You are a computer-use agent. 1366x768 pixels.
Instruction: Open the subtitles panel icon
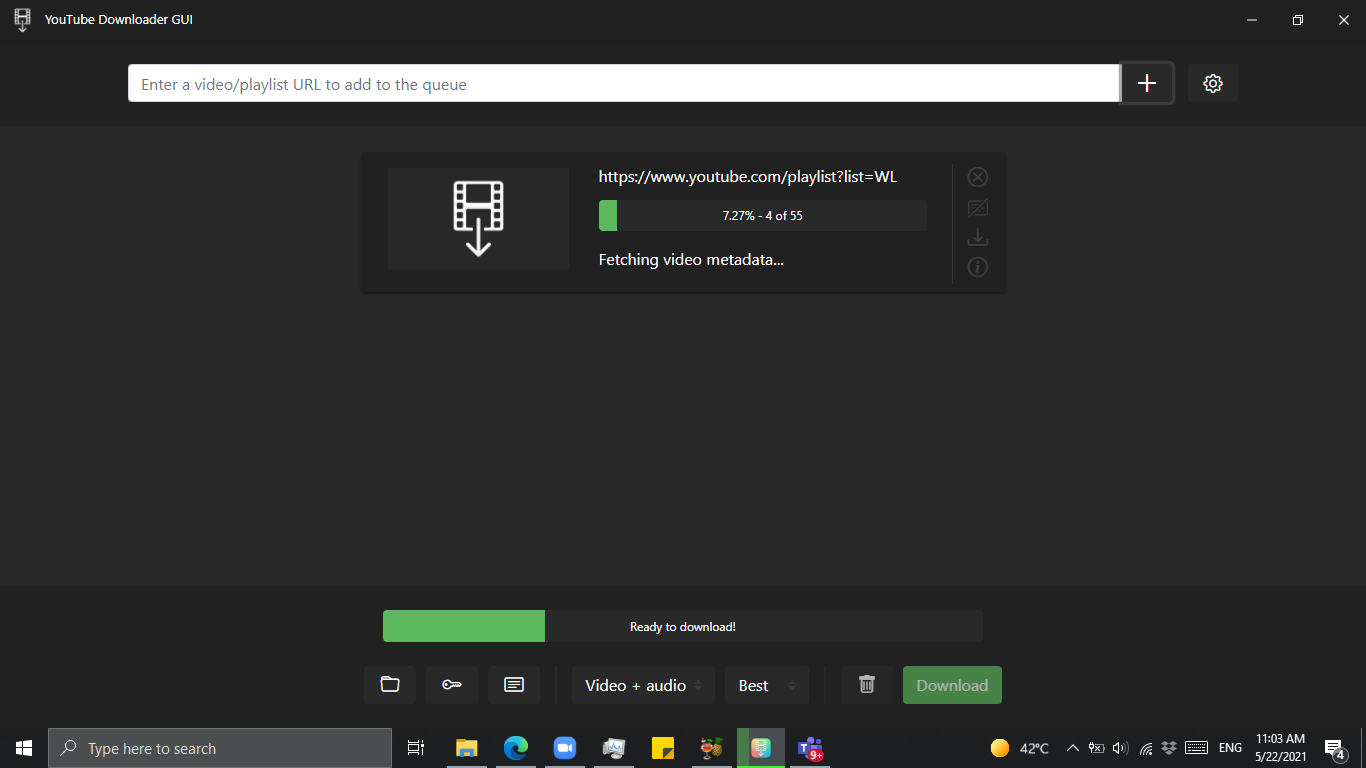coord(513,685)
